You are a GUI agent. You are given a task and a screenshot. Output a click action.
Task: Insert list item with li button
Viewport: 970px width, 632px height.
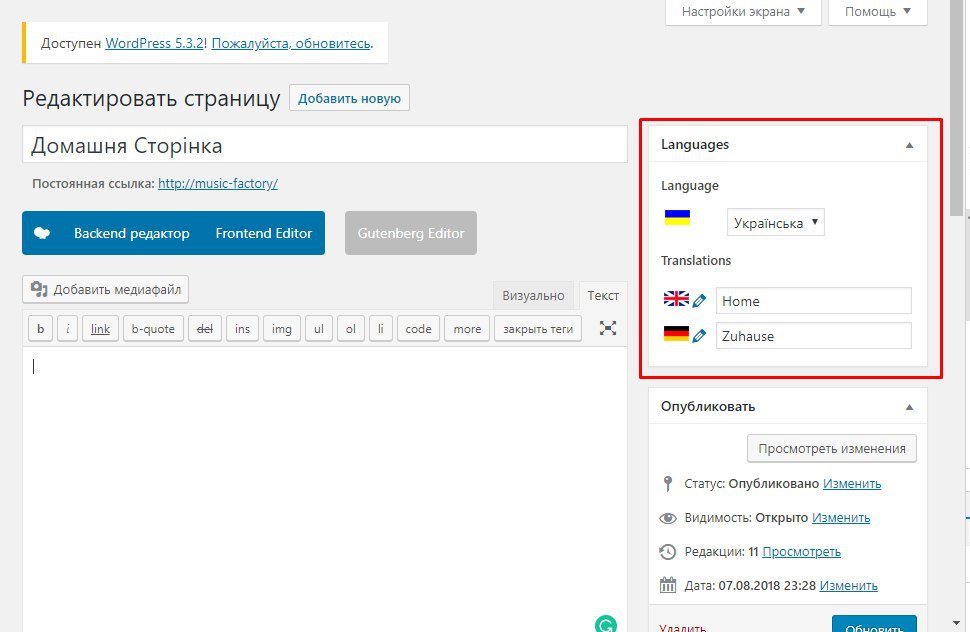(380, 329)
